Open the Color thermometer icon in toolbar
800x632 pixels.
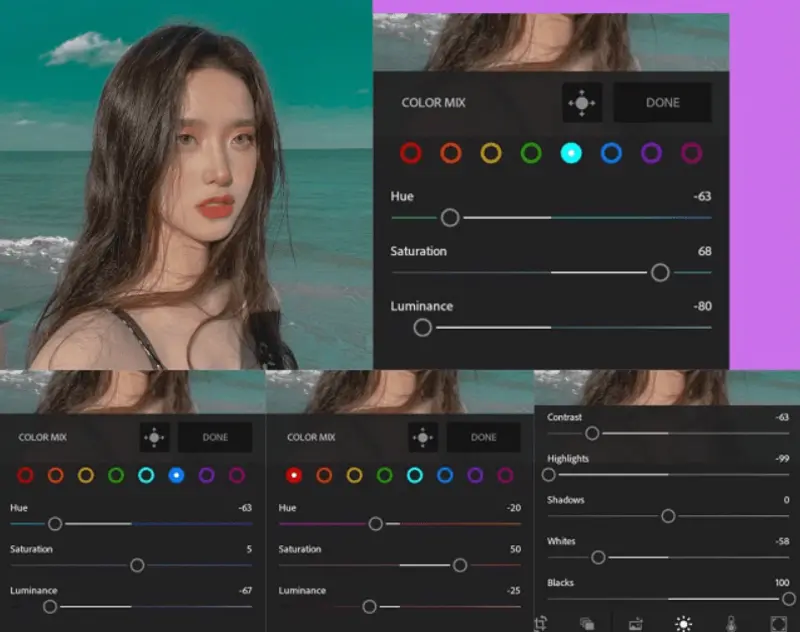point(731,623)
